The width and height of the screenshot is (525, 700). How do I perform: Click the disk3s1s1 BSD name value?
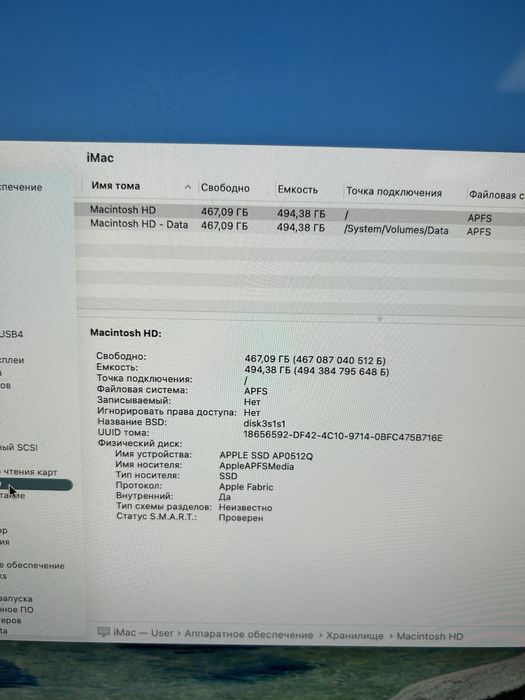tap(264, 424)
